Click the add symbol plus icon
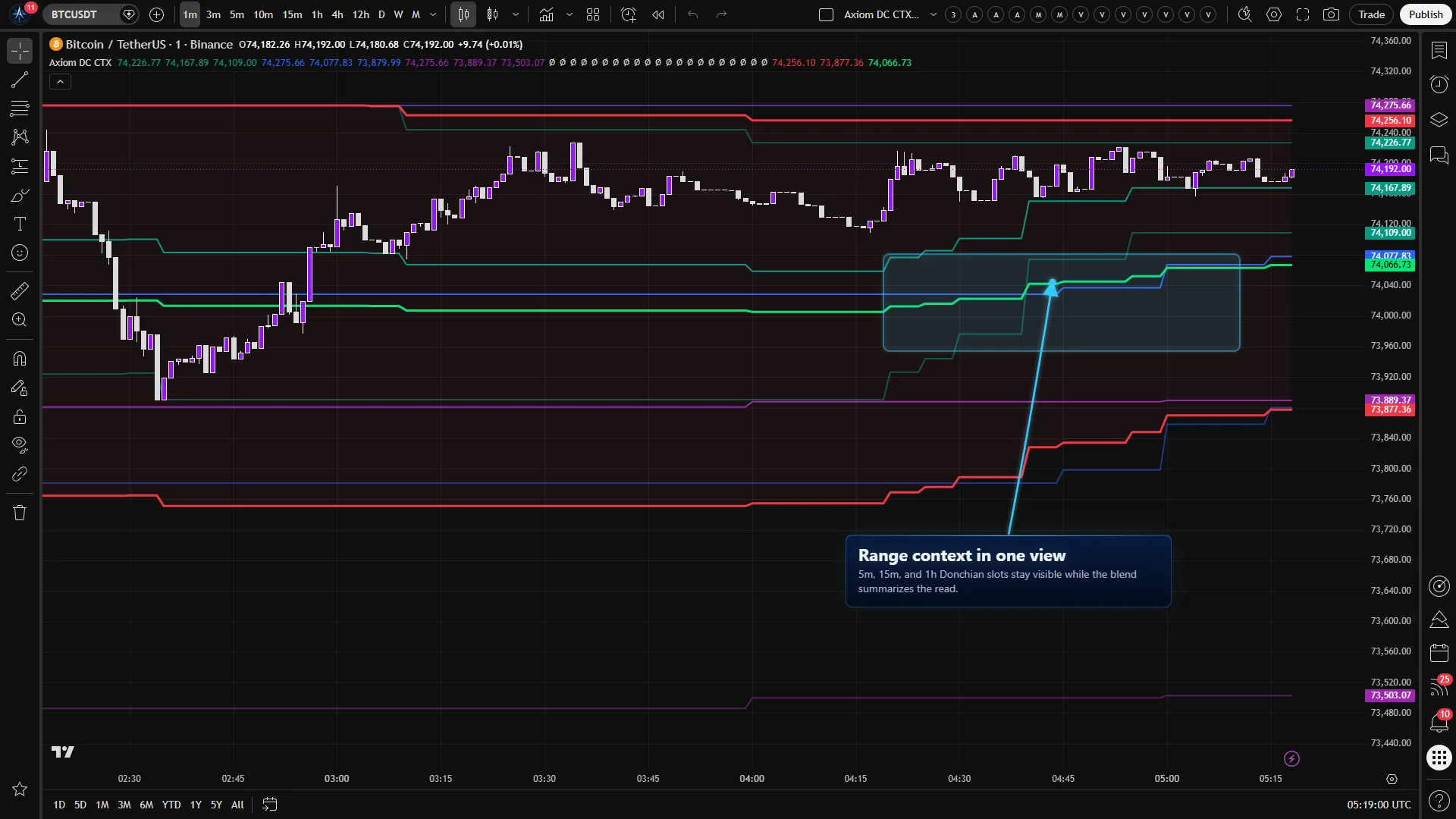The width and height of the screenshot is (1456, 819). 157,14
